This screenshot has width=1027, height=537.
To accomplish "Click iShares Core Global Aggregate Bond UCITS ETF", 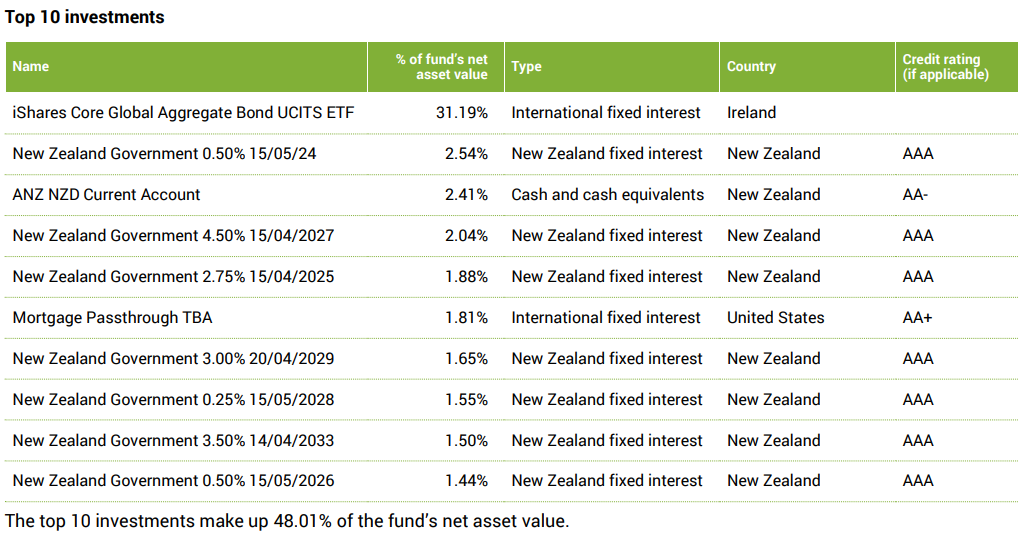I will (x=183, y=113).
